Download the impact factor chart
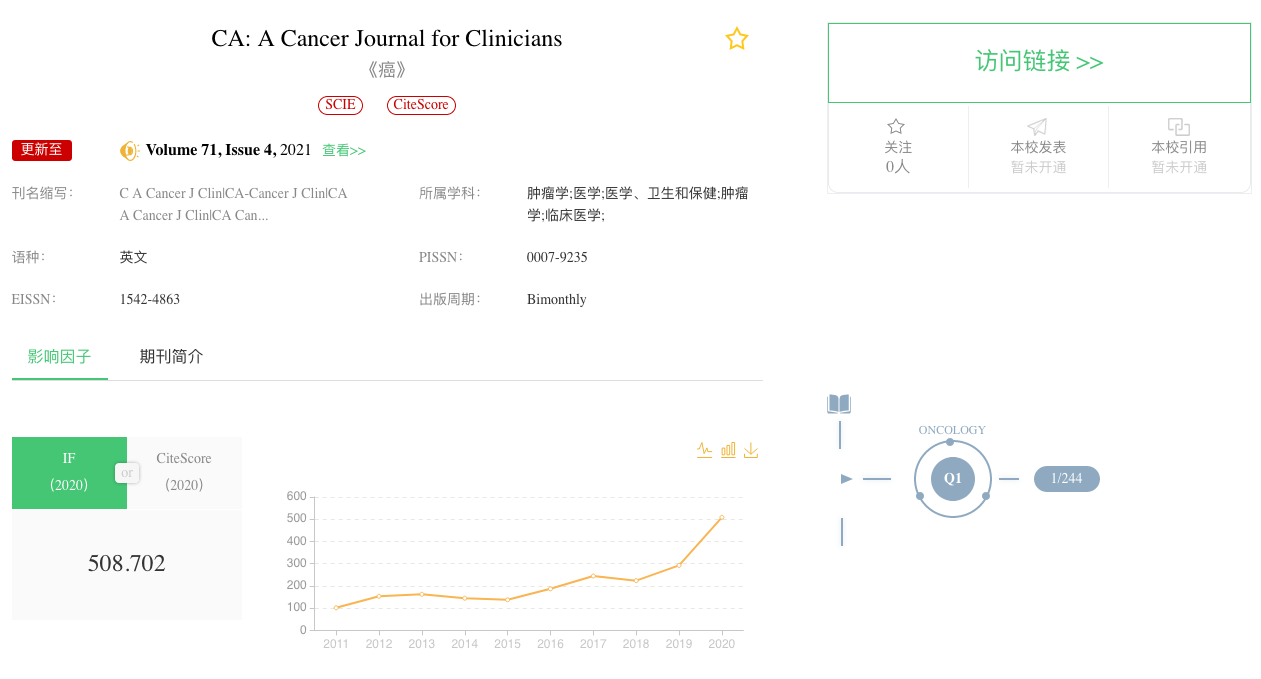The height and width of the screenshot is (679, 1261). coord(751,450)
